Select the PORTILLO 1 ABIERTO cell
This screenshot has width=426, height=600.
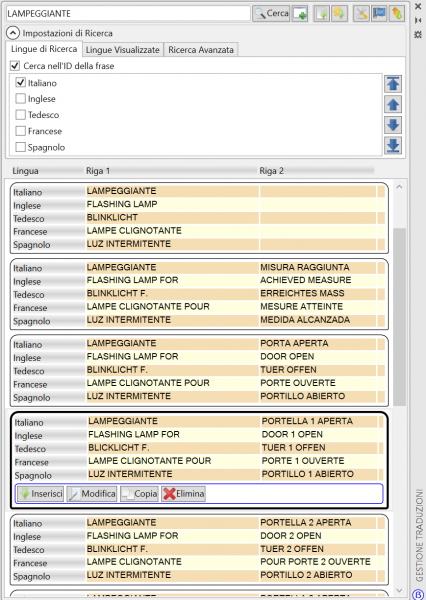pyautogui.click(x=319, y=474)
